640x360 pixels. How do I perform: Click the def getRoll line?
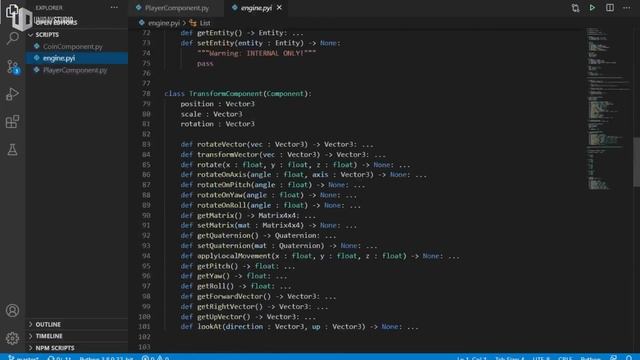(x=236, y=286)
